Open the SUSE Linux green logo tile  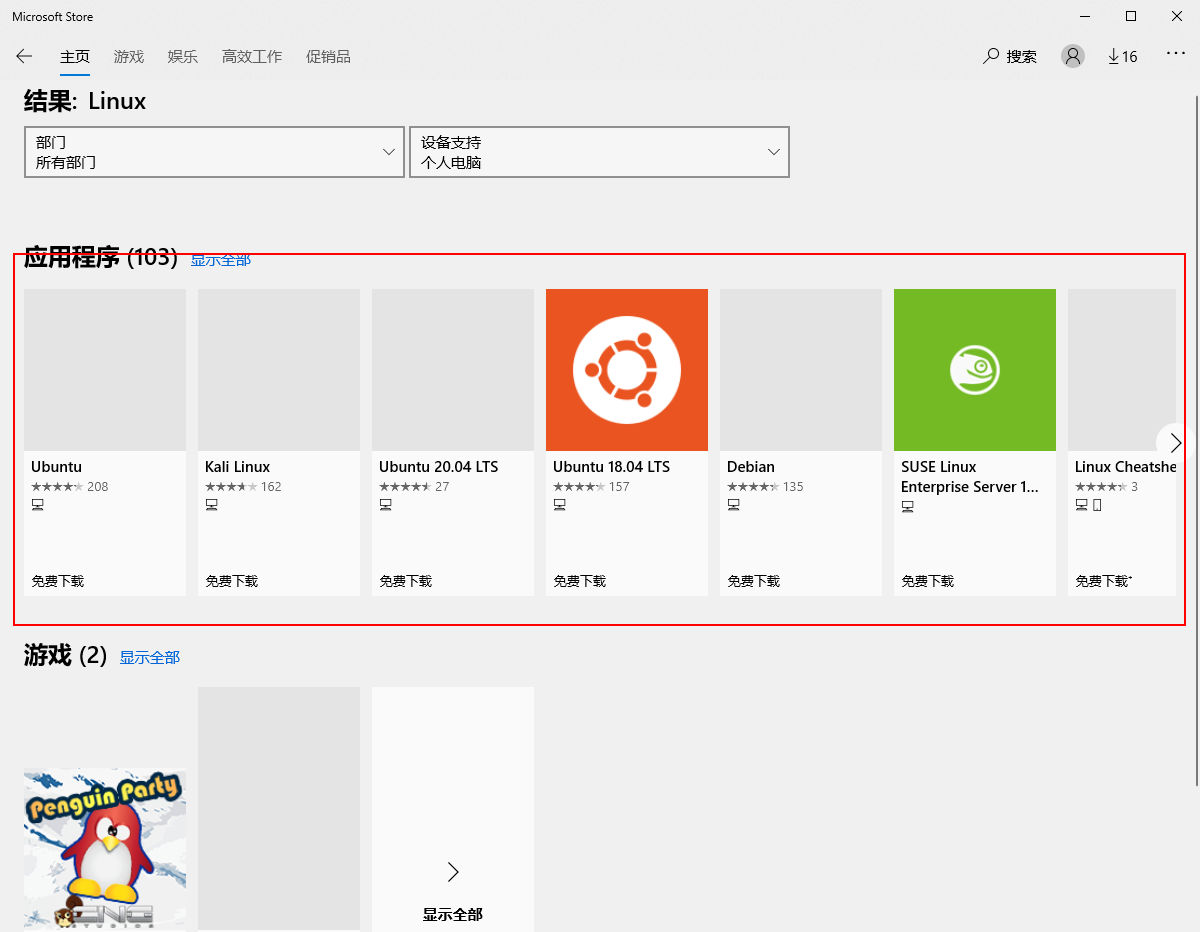[975, 370]
